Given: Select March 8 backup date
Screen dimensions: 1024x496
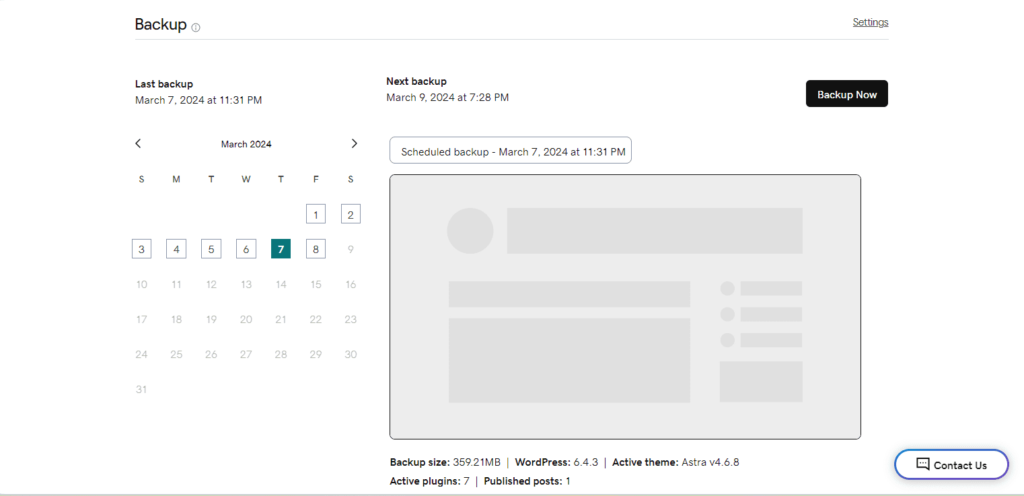Looking at the screenshot, I should [316, 249].
